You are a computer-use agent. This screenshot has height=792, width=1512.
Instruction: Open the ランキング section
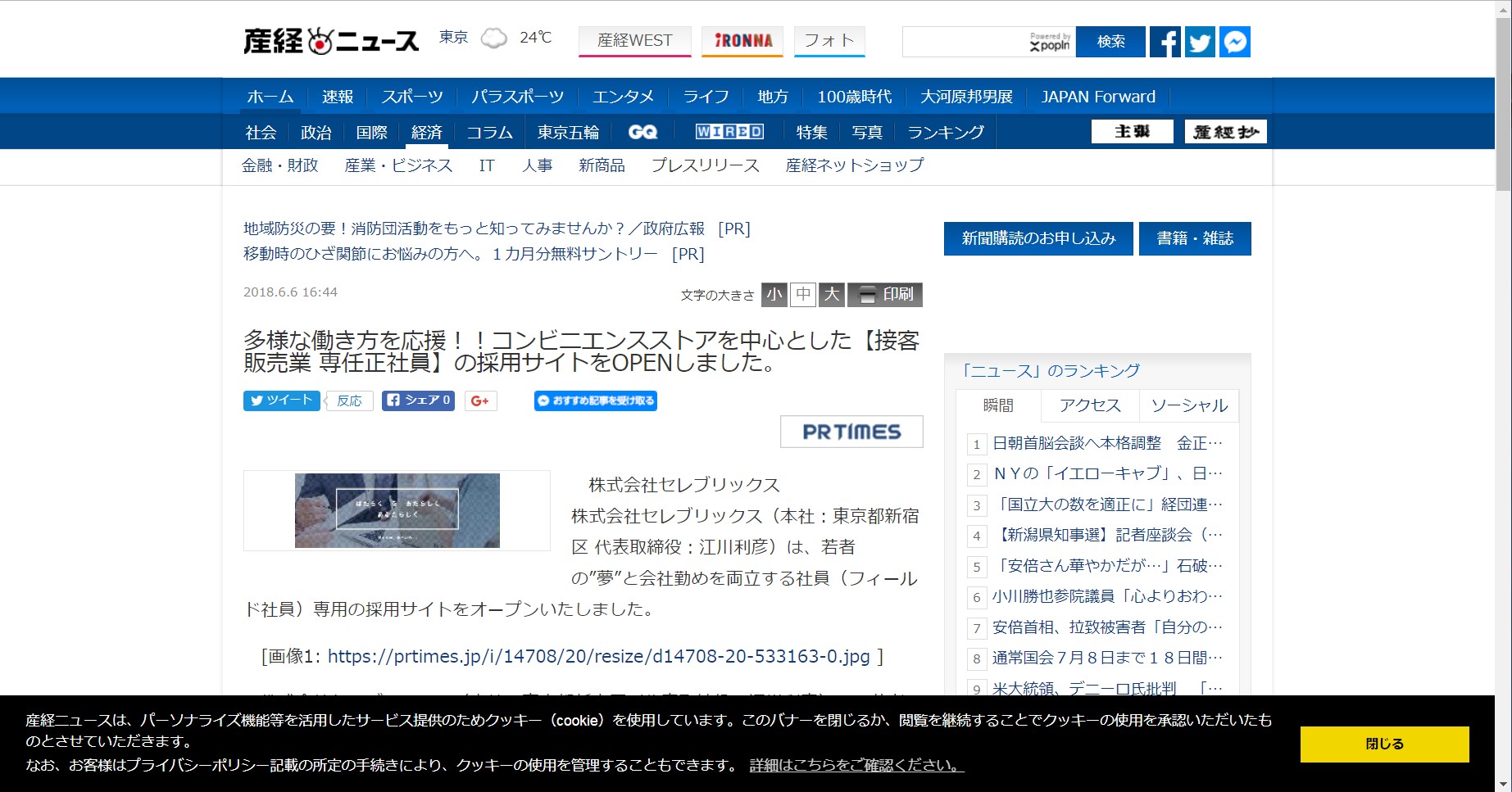946,132
